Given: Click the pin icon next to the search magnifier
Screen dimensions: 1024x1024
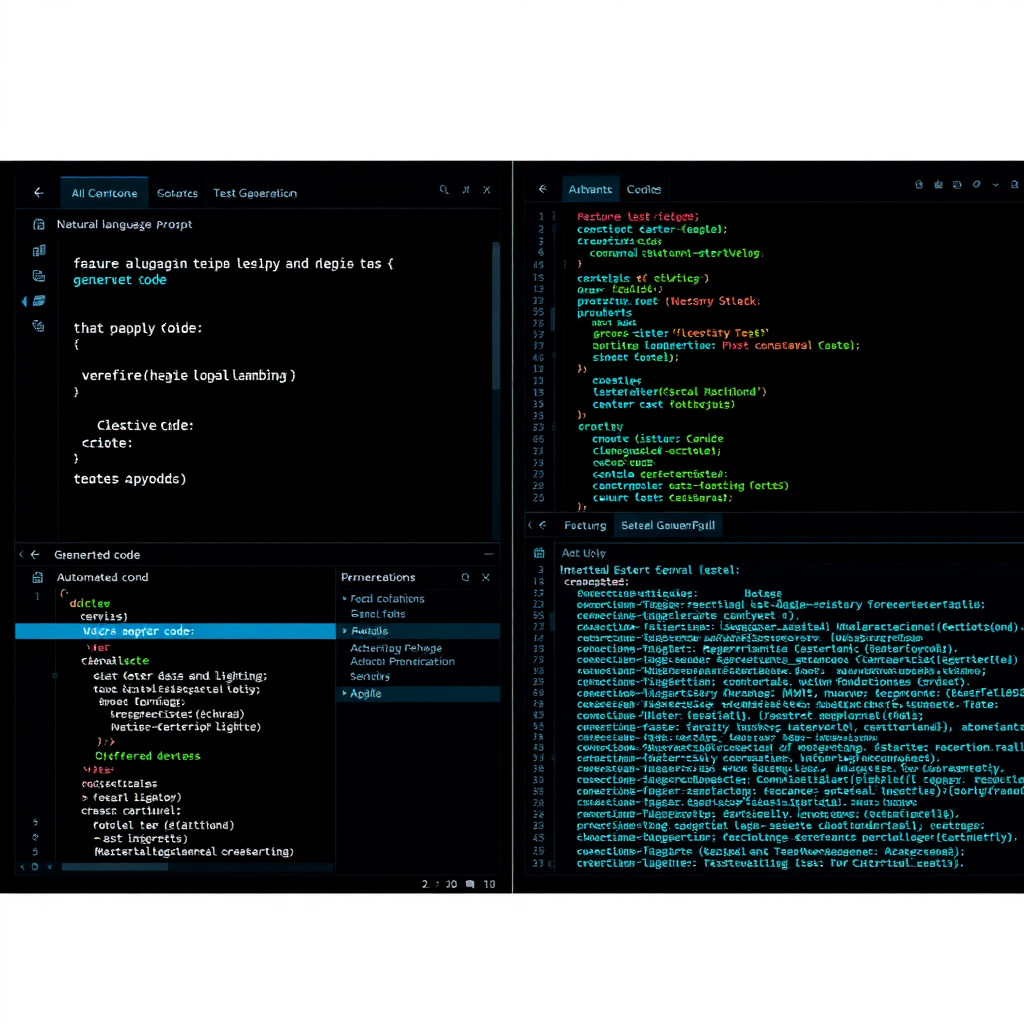Looking at the screenshot, I should click(466, 190).
